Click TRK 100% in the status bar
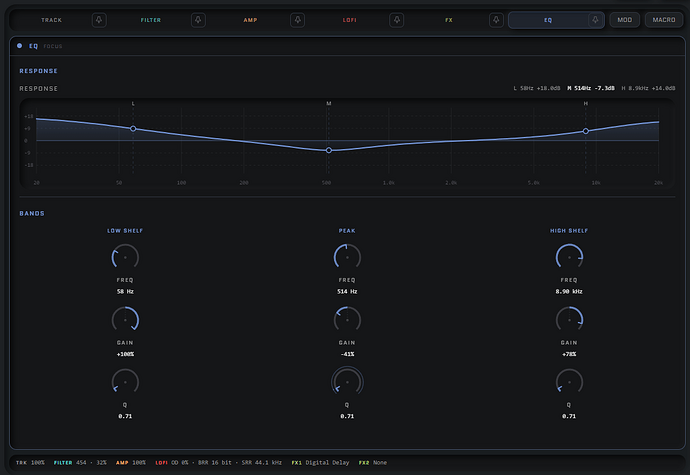 point(30,463)
